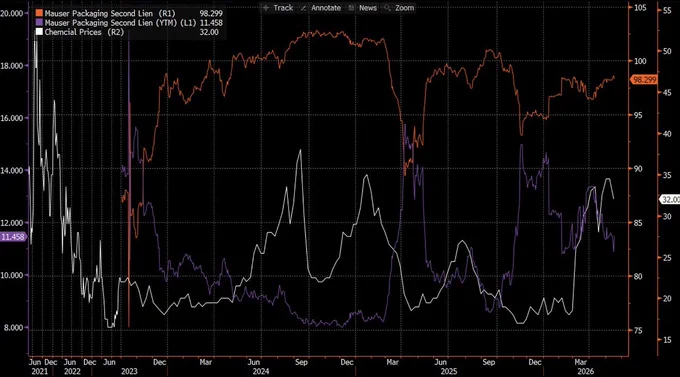
Task: Click the 8.000 left axis label
Action: click(x=13, y=328)
